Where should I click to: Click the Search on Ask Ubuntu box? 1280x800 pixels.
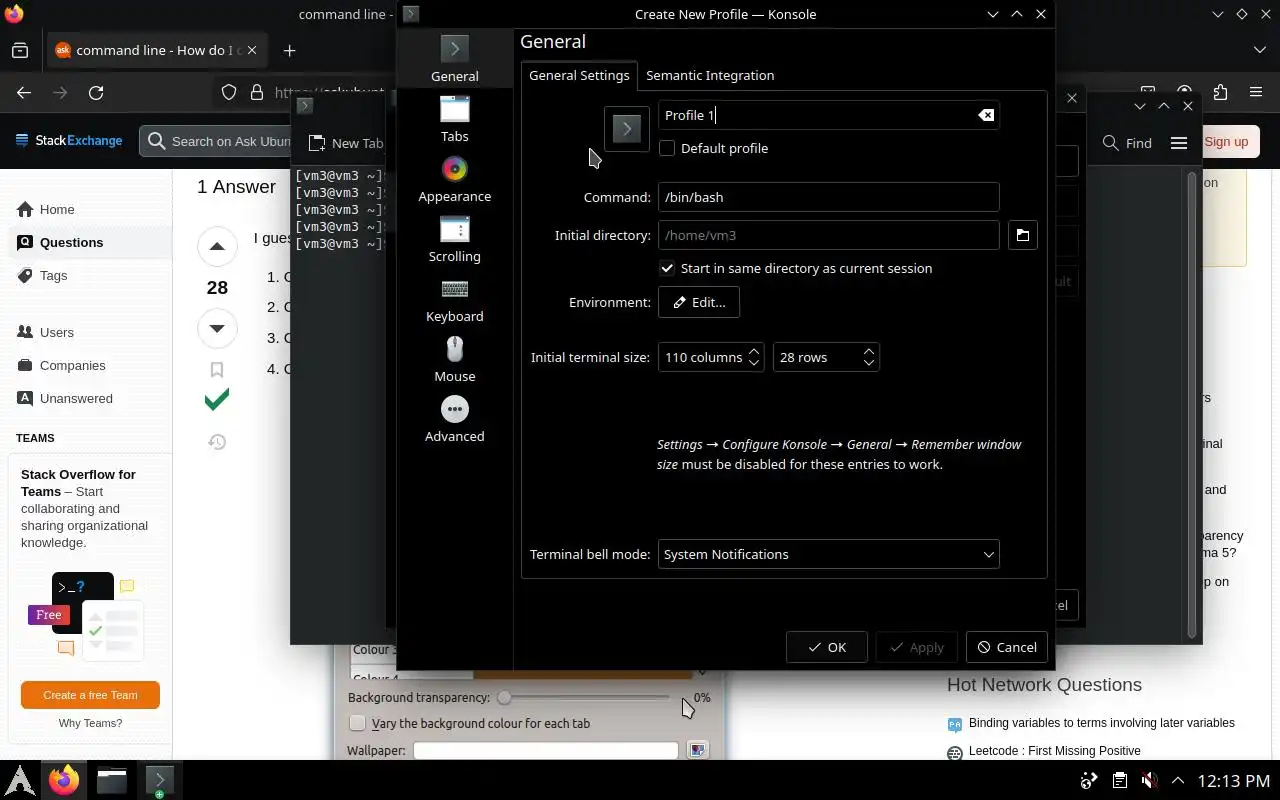tap(215, 141)
